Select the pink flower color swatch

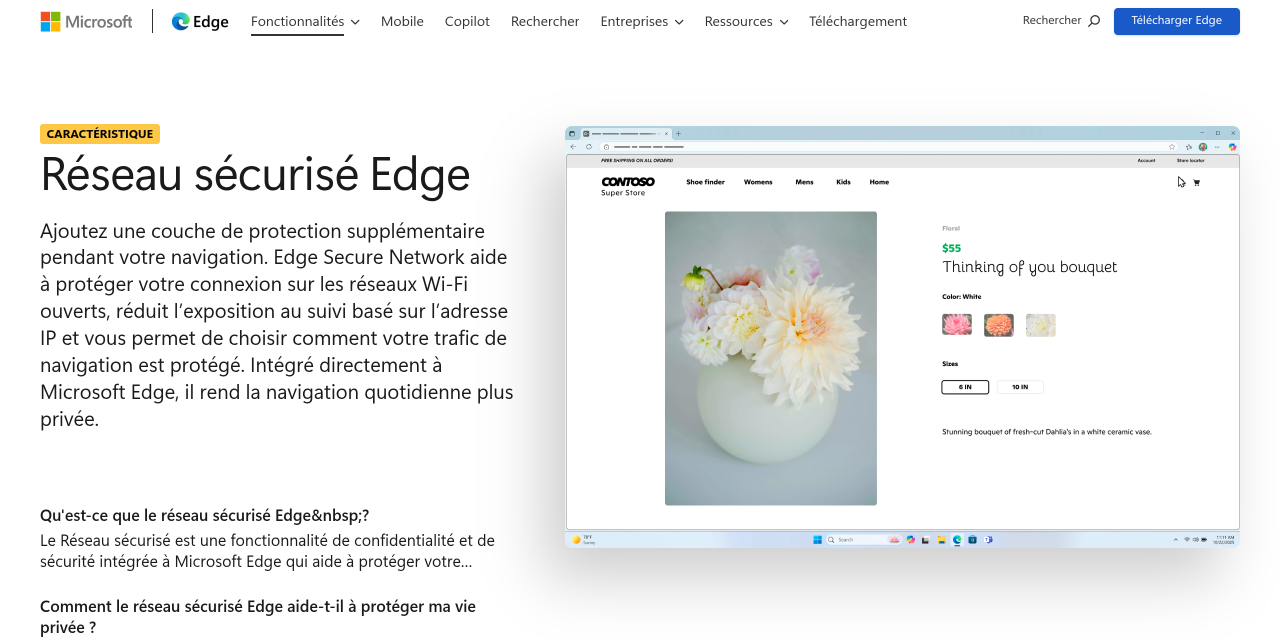[957, 325]
